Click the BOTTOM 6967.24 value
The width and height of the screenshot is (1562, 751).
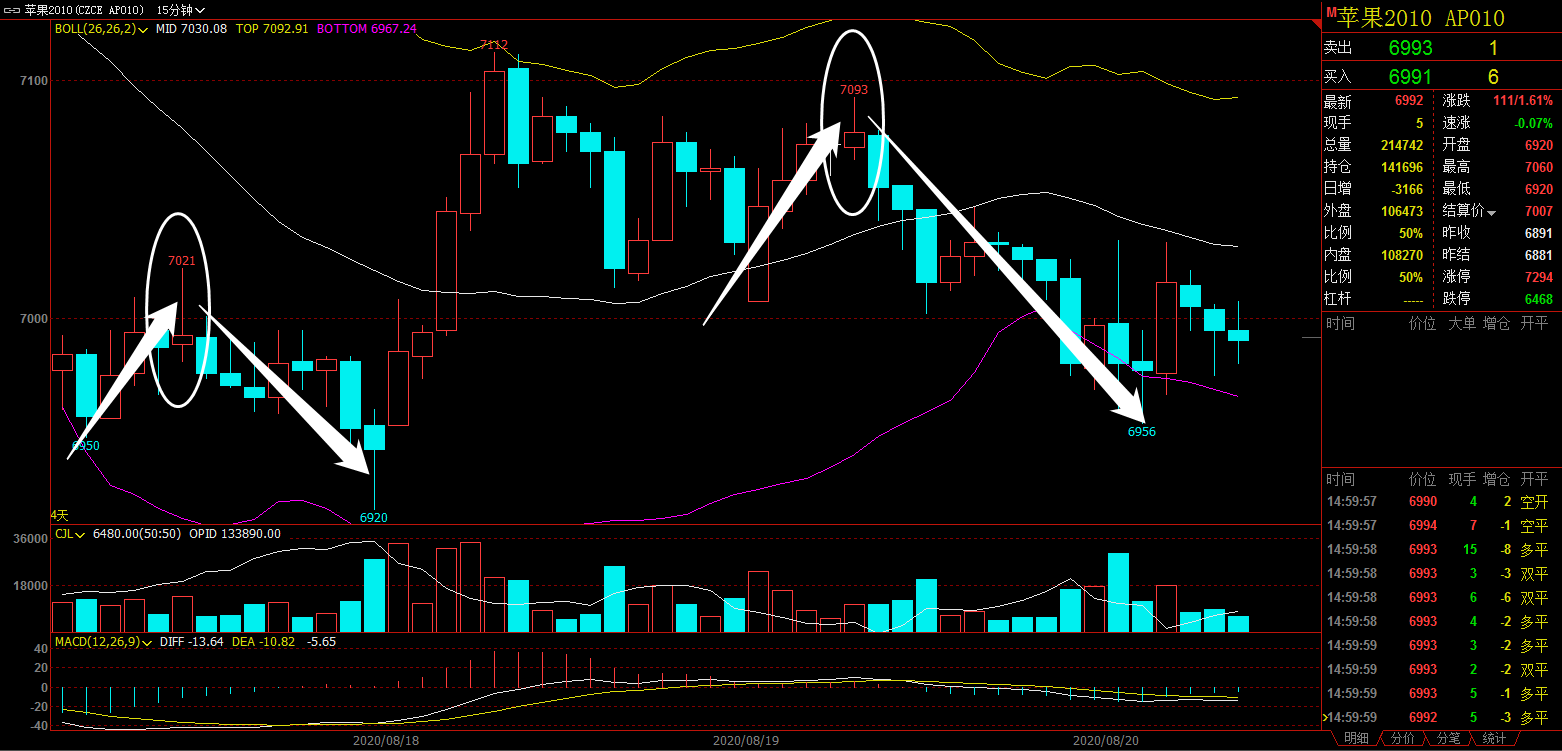[367, 29]
